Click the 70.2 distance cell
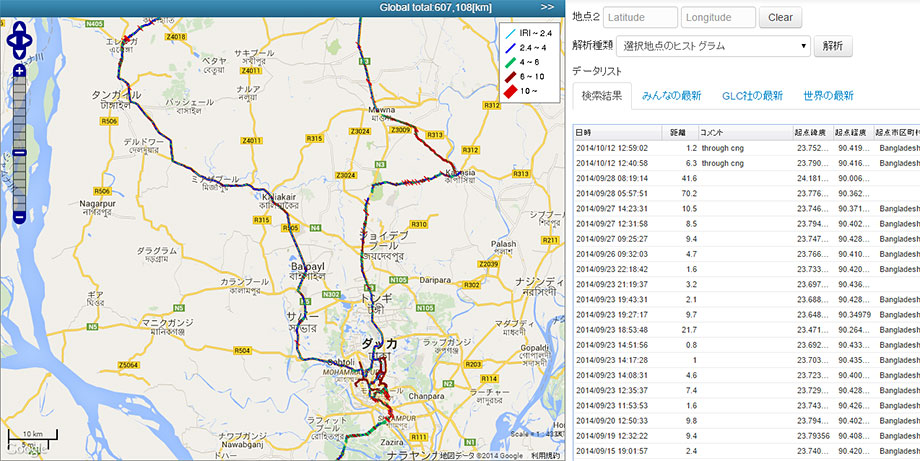The width and height of the screenshot is (920, 461). 679,194
